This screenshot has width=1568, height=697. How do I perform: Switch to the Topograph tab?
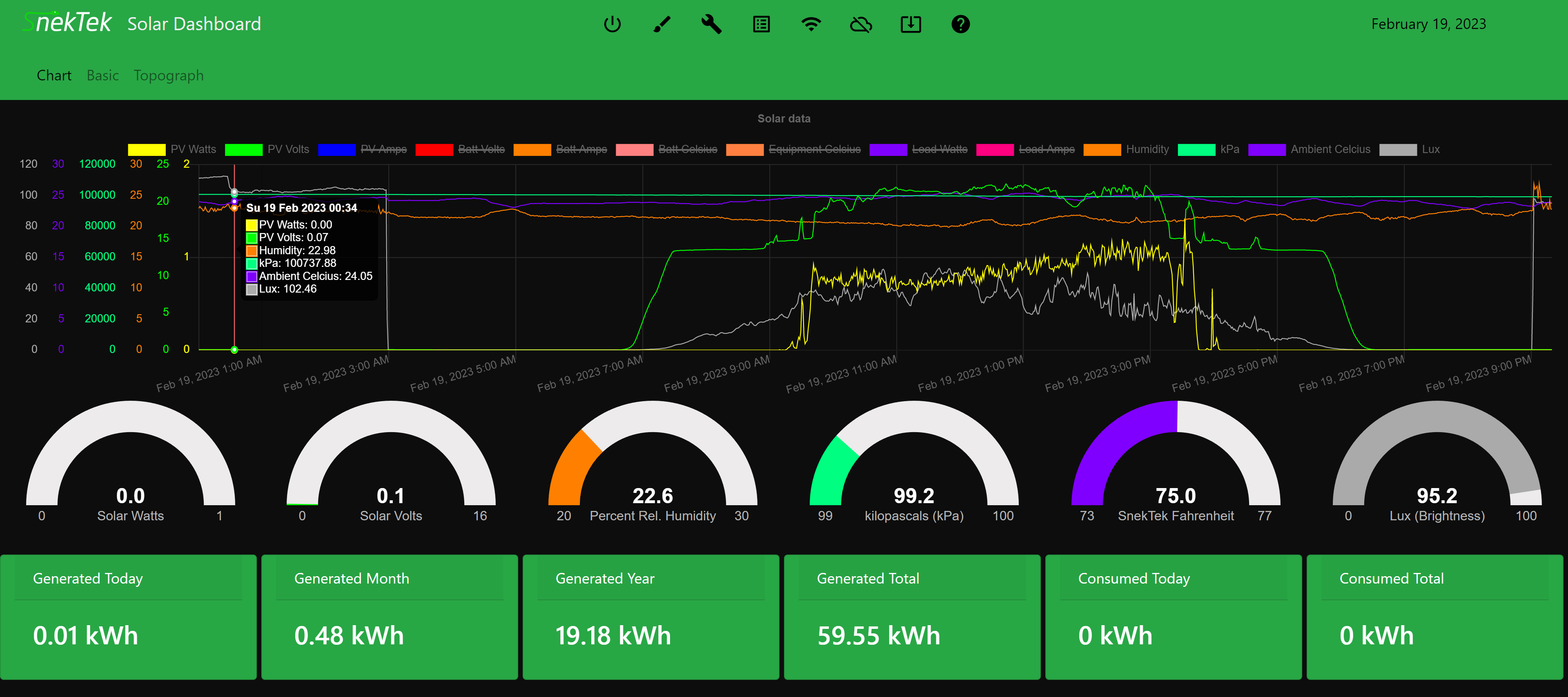pyautogui.click(x=169, y=75)
